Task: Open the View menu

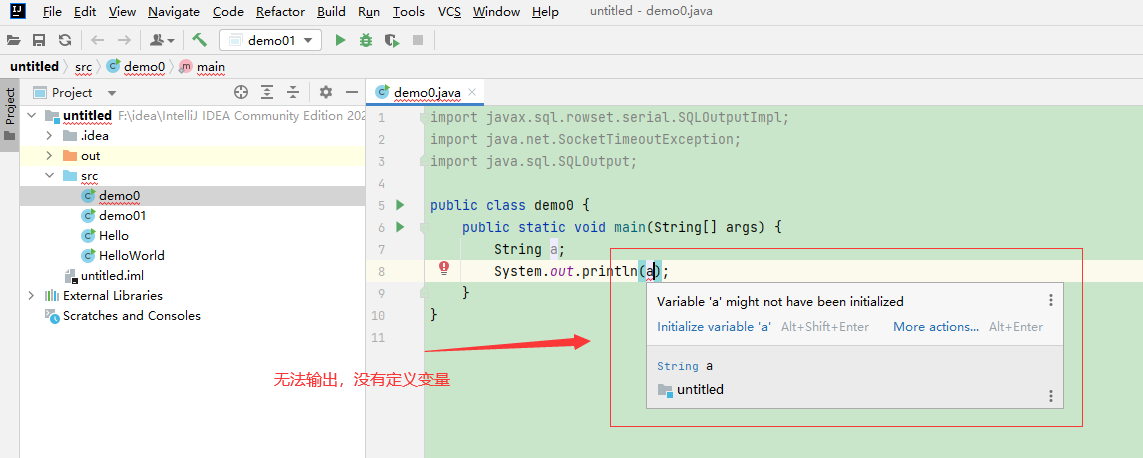Action: tap(122, 12)
